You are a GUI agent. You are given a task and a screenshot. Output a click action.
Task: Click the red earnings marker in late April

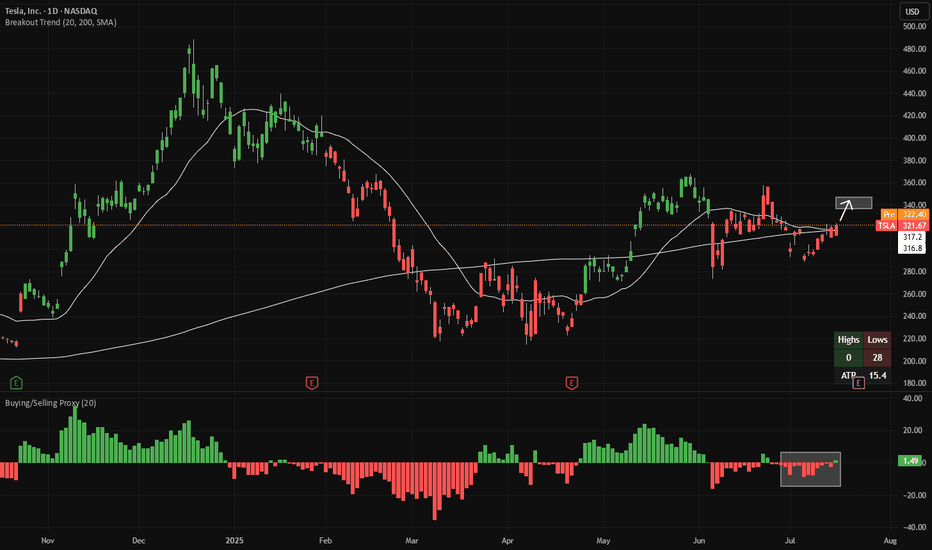tap(571, 383)
